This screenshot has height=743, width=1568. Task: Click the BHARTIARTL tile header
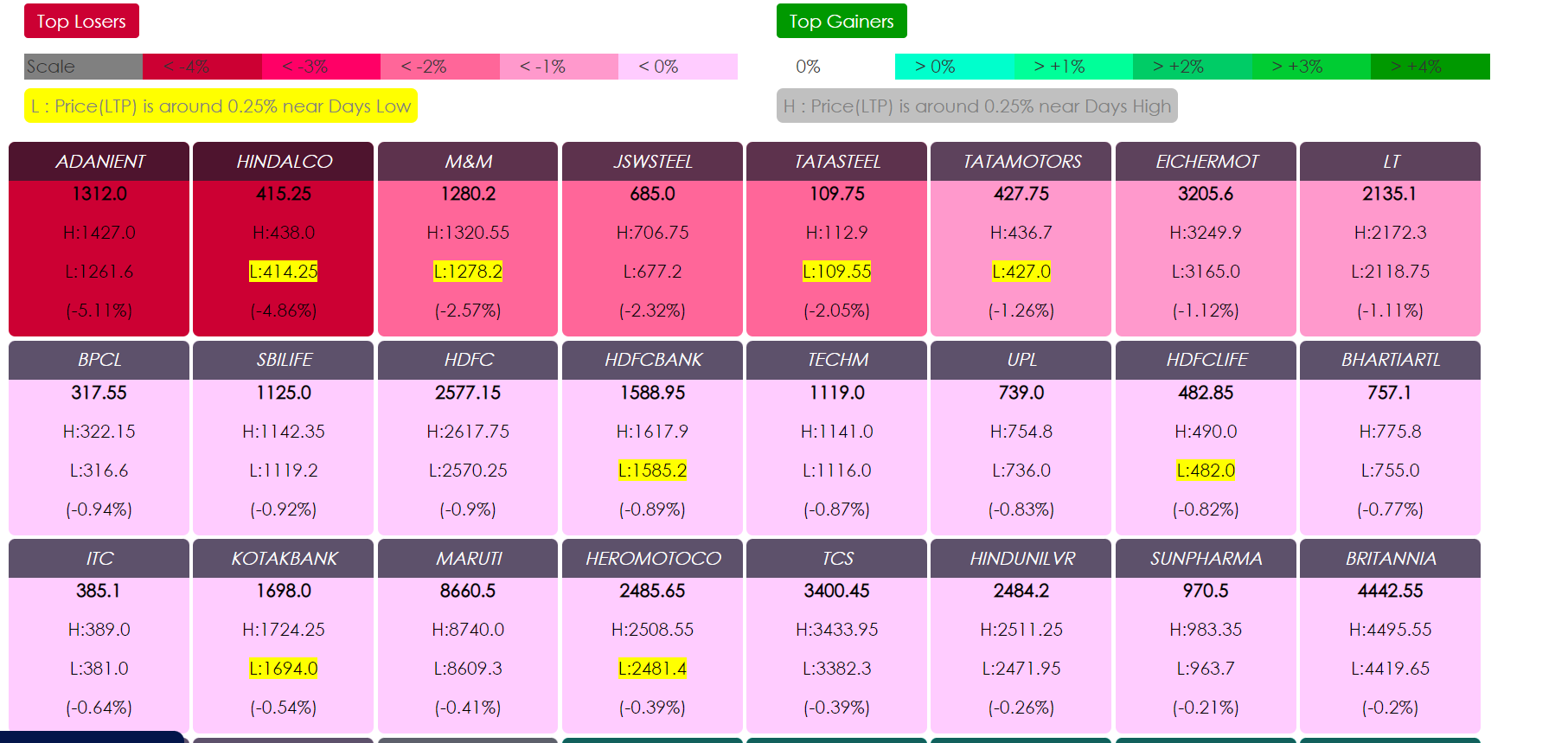coord(1390,360)
